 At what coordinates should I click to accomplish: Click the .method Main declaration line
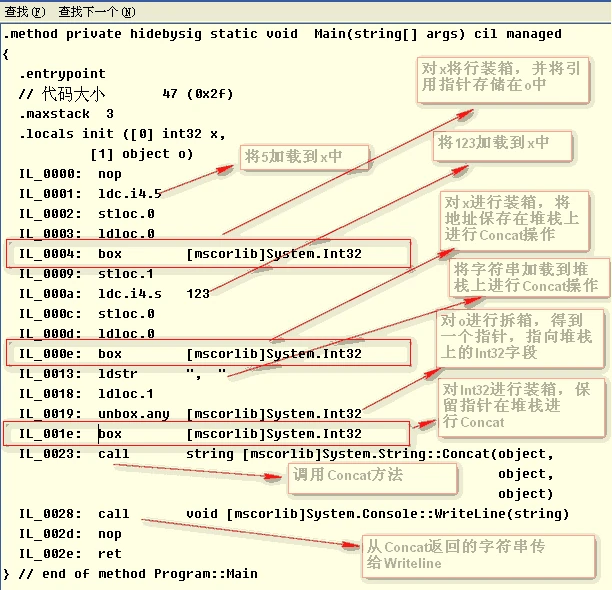tap(283, 34)
